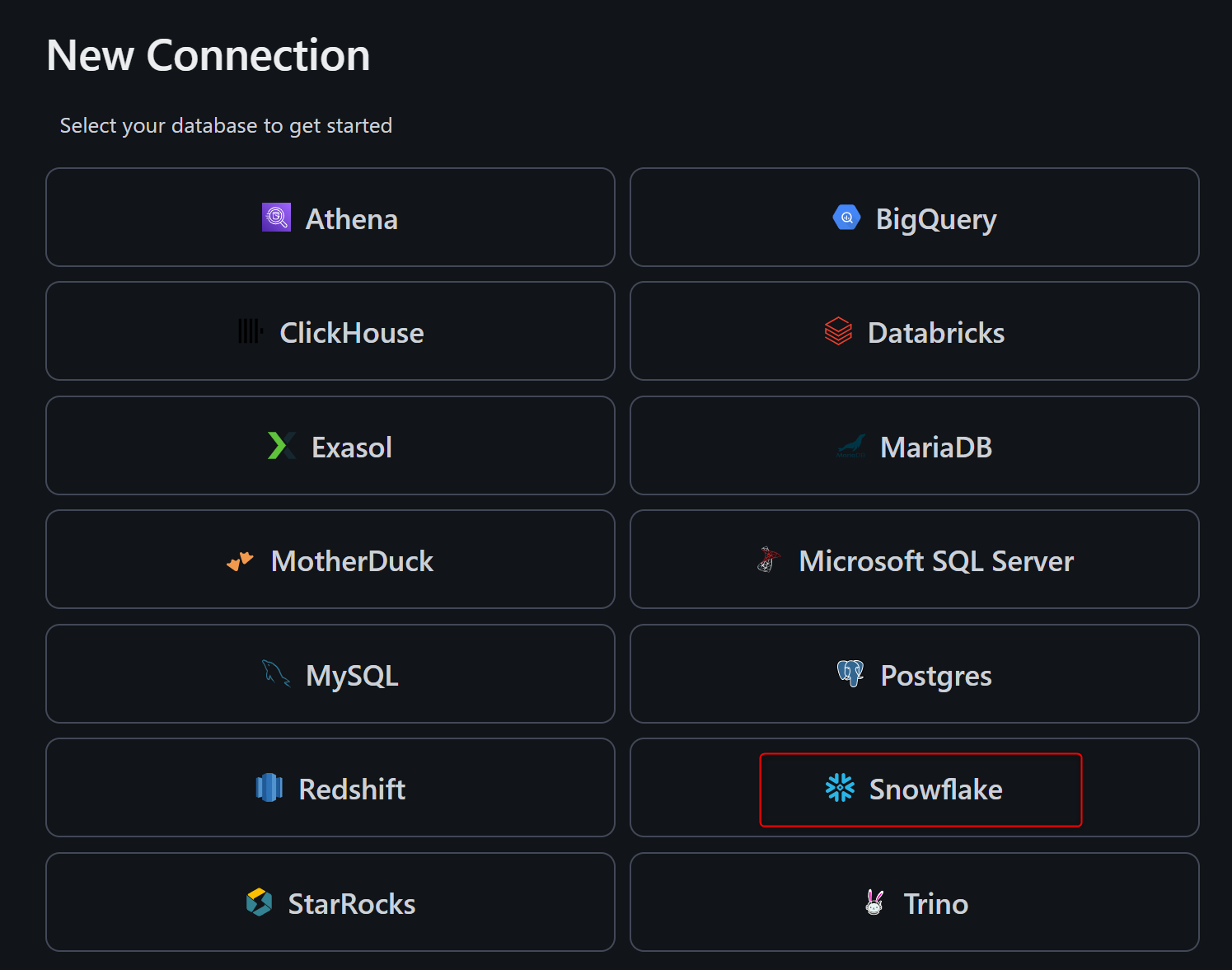This screenshot has width=1232, height=970.
Task: Click the MySQL dolphin icon
Action: [x=276, y=673]
